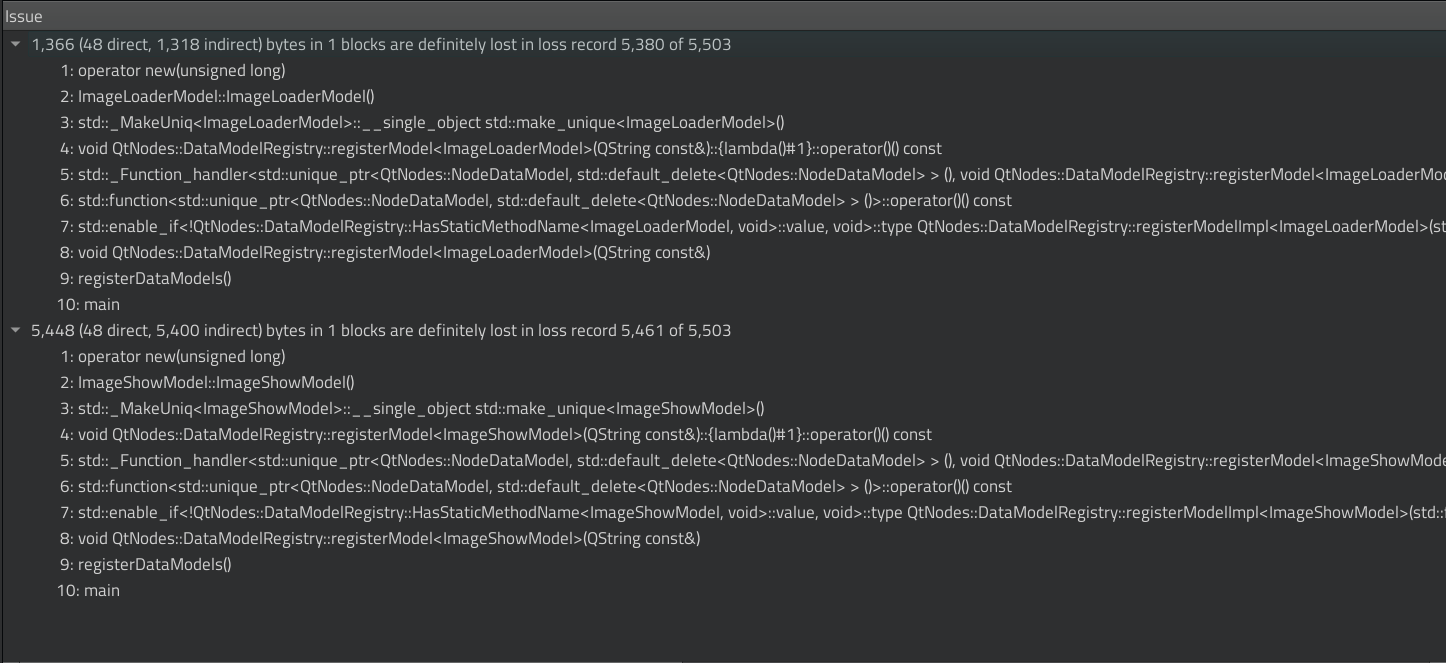
Task: Select the loss record 5,380 summary line
Action: point(380,44)
